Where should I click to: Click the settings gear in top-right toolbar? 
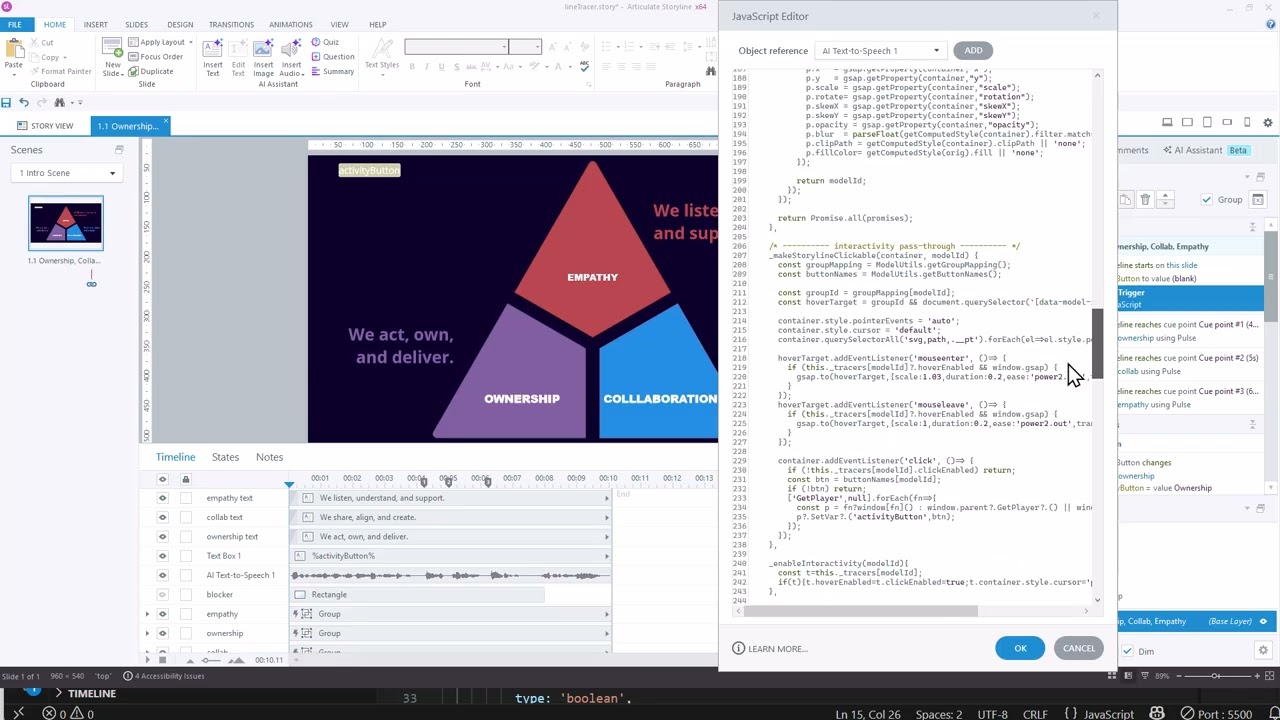click(x=1267, y=122)
